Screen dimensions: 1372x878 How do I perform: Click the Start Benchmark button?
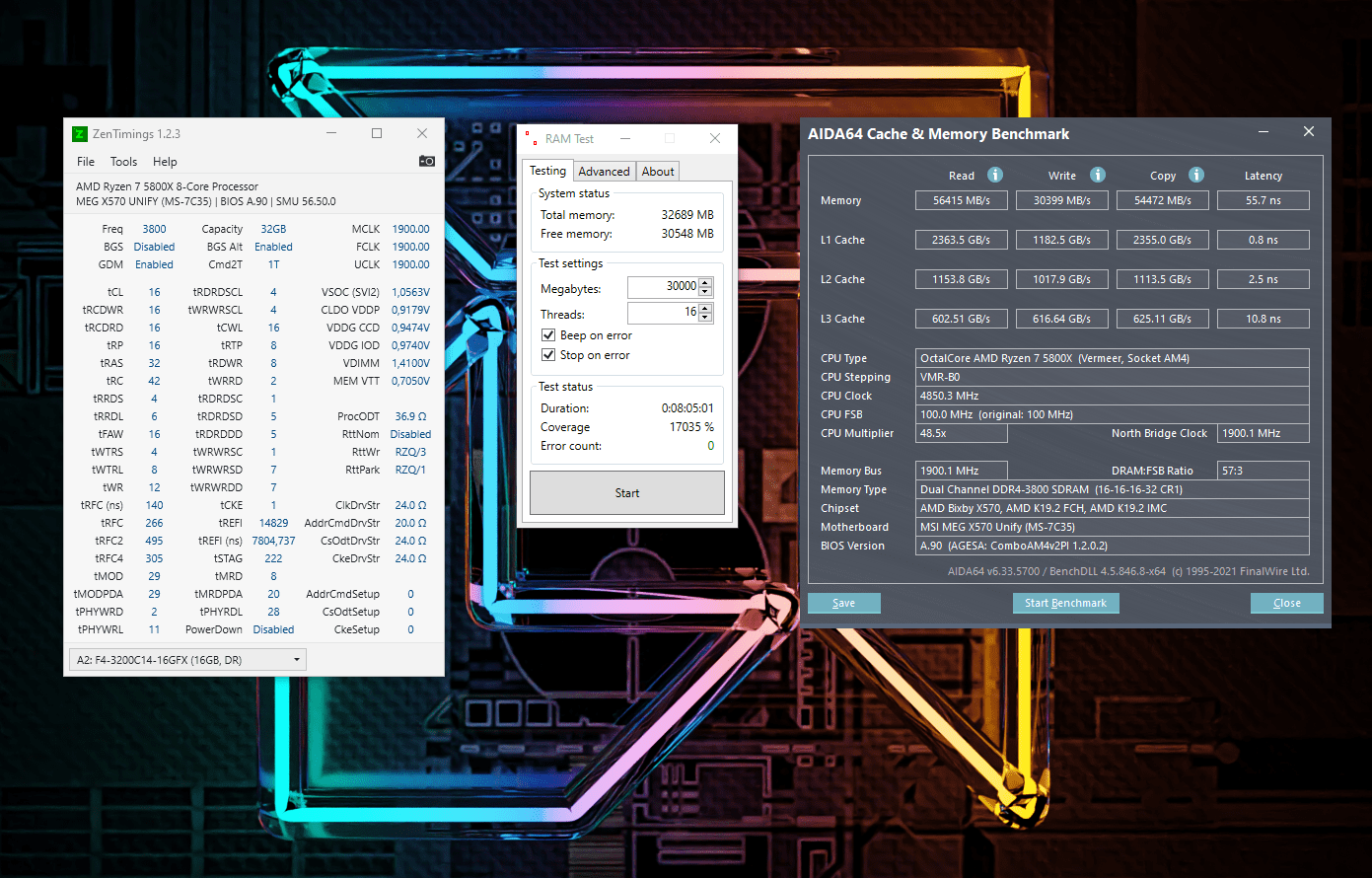(1065, 603)
